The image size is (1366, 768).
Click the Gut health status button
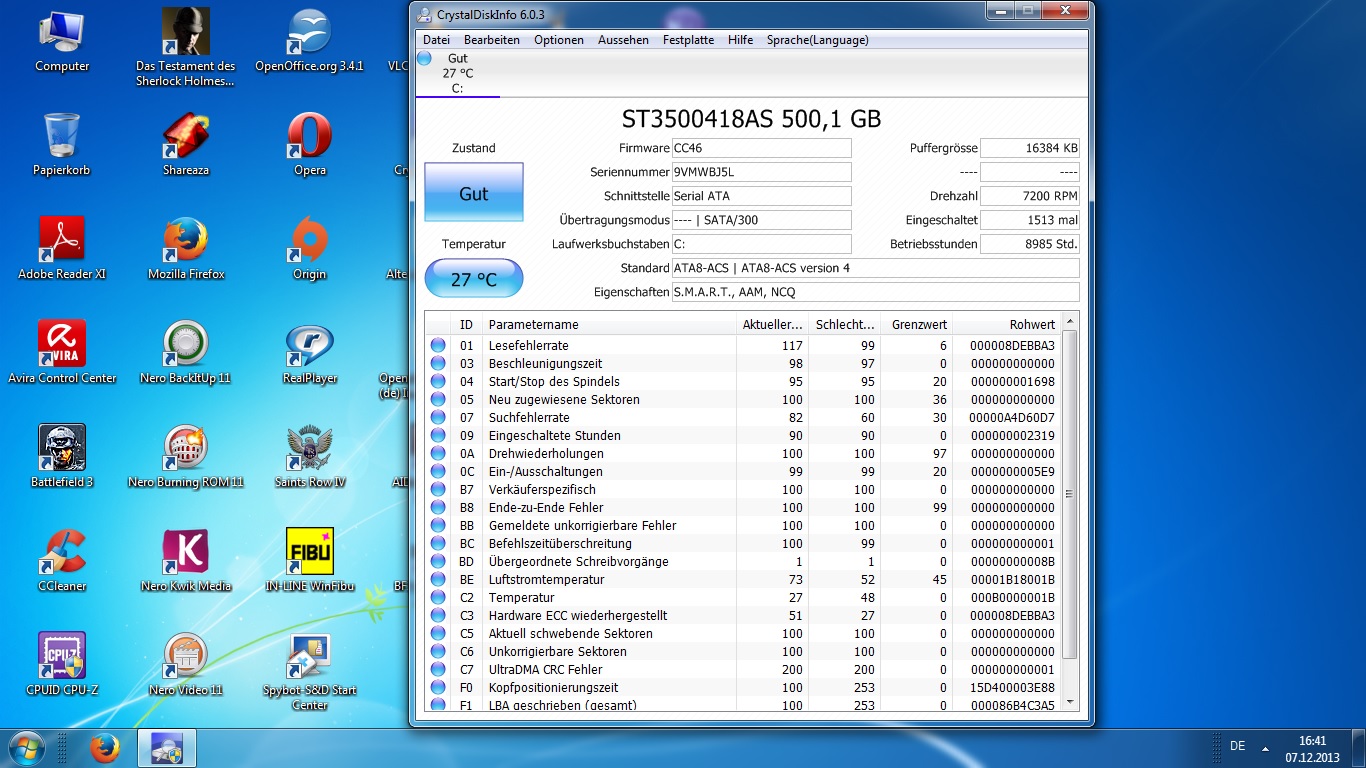pyautogui.click(x=474, y=193)
